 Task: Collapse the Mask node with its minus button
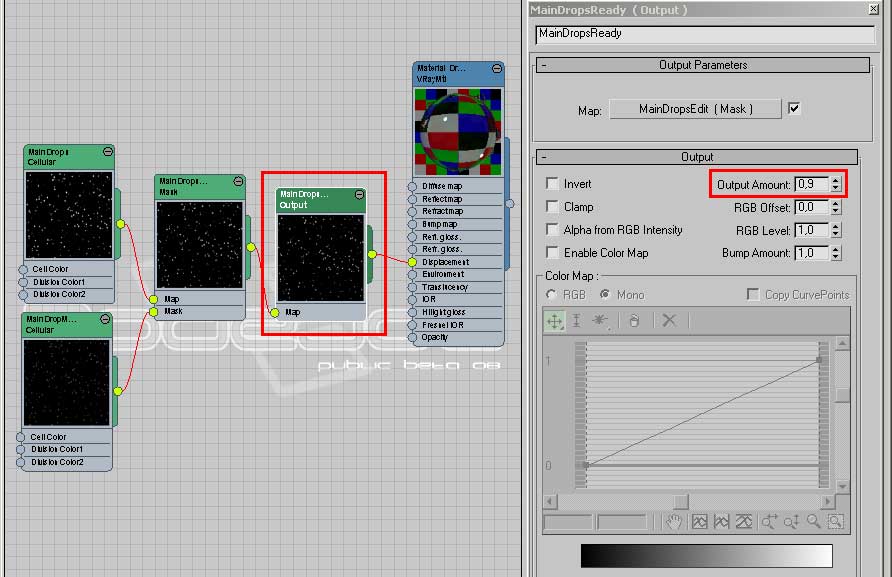(238, 181)
